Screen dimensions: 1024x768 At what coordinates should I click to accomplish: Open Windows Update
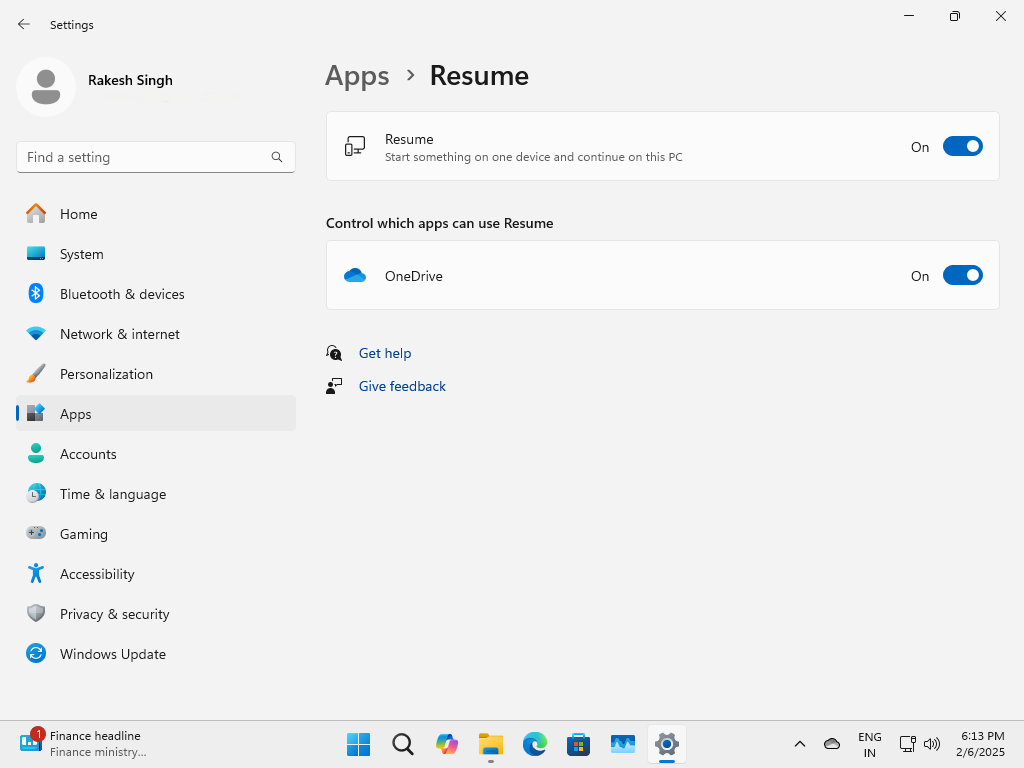113,654
